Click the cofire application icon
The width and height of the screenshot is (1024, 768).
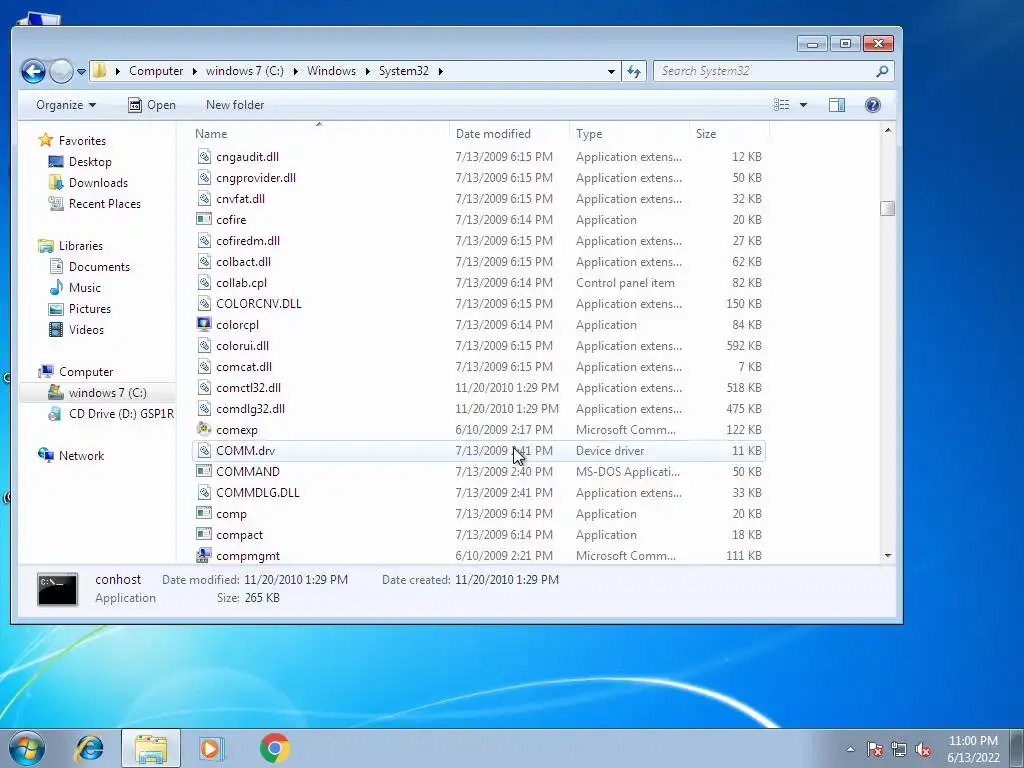tap(204, 219)
